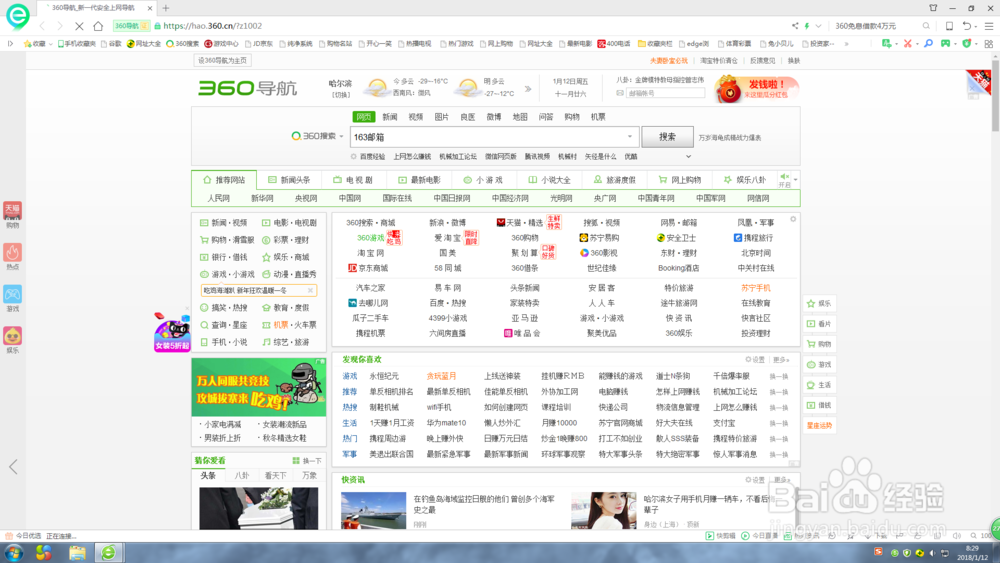Screen dimensions: 1000x563
Task: Click the 搜索 search button
Action: (667, 136)
